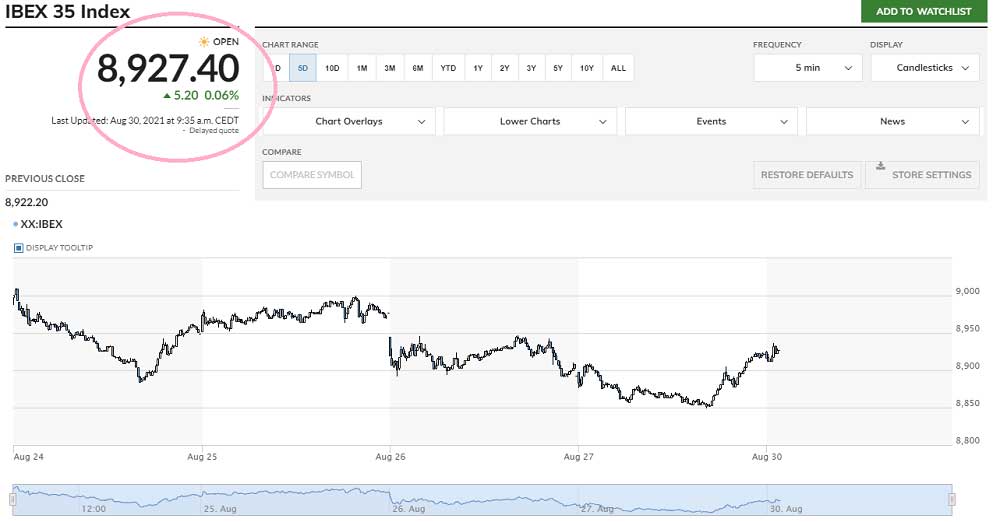Toggle the Display Tooltip checkbox

[18, 248]
